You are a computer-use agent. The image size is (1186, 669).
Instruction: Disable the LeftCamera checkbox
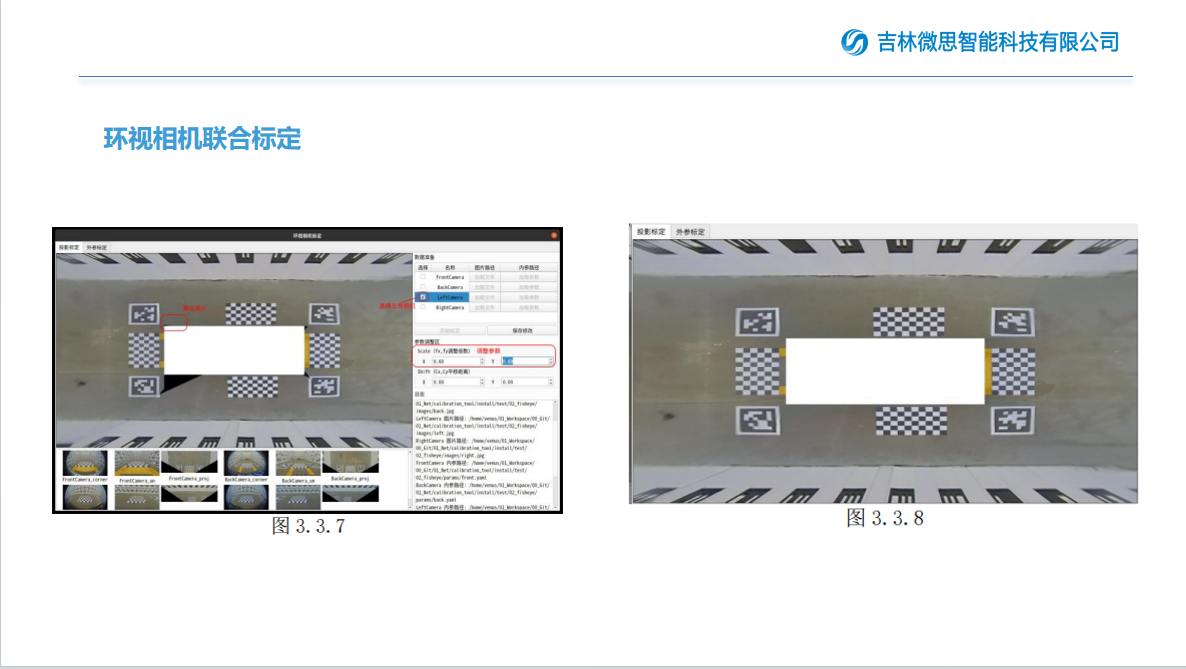(x=422, y=296)
